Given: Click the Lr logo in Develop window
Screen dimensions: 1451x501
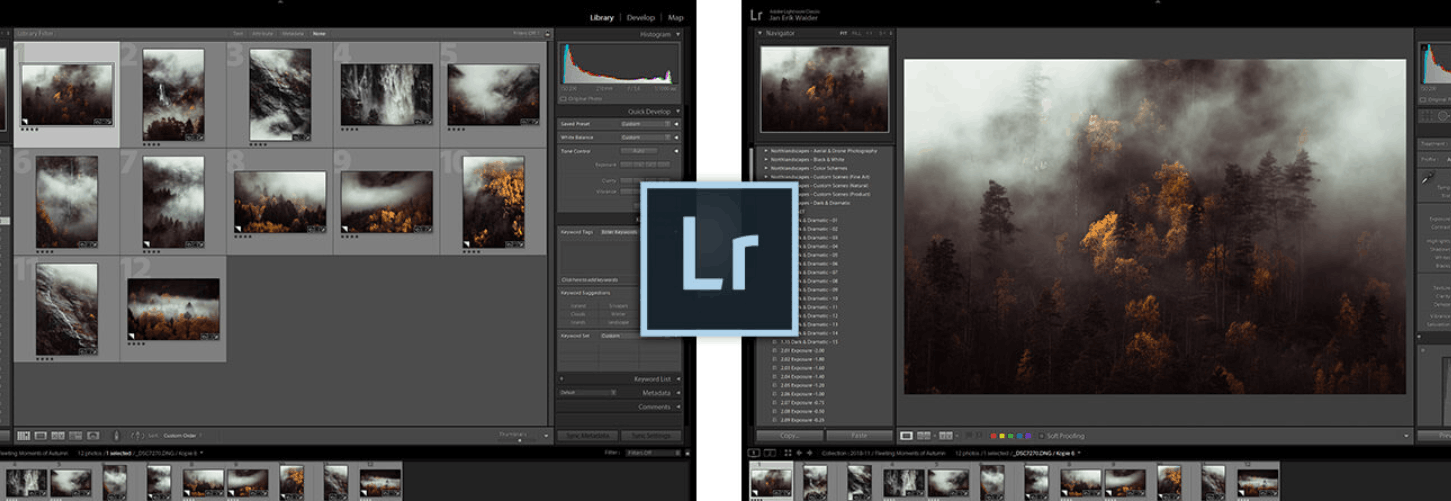Looking at the screenshot, I should [756, 14].
